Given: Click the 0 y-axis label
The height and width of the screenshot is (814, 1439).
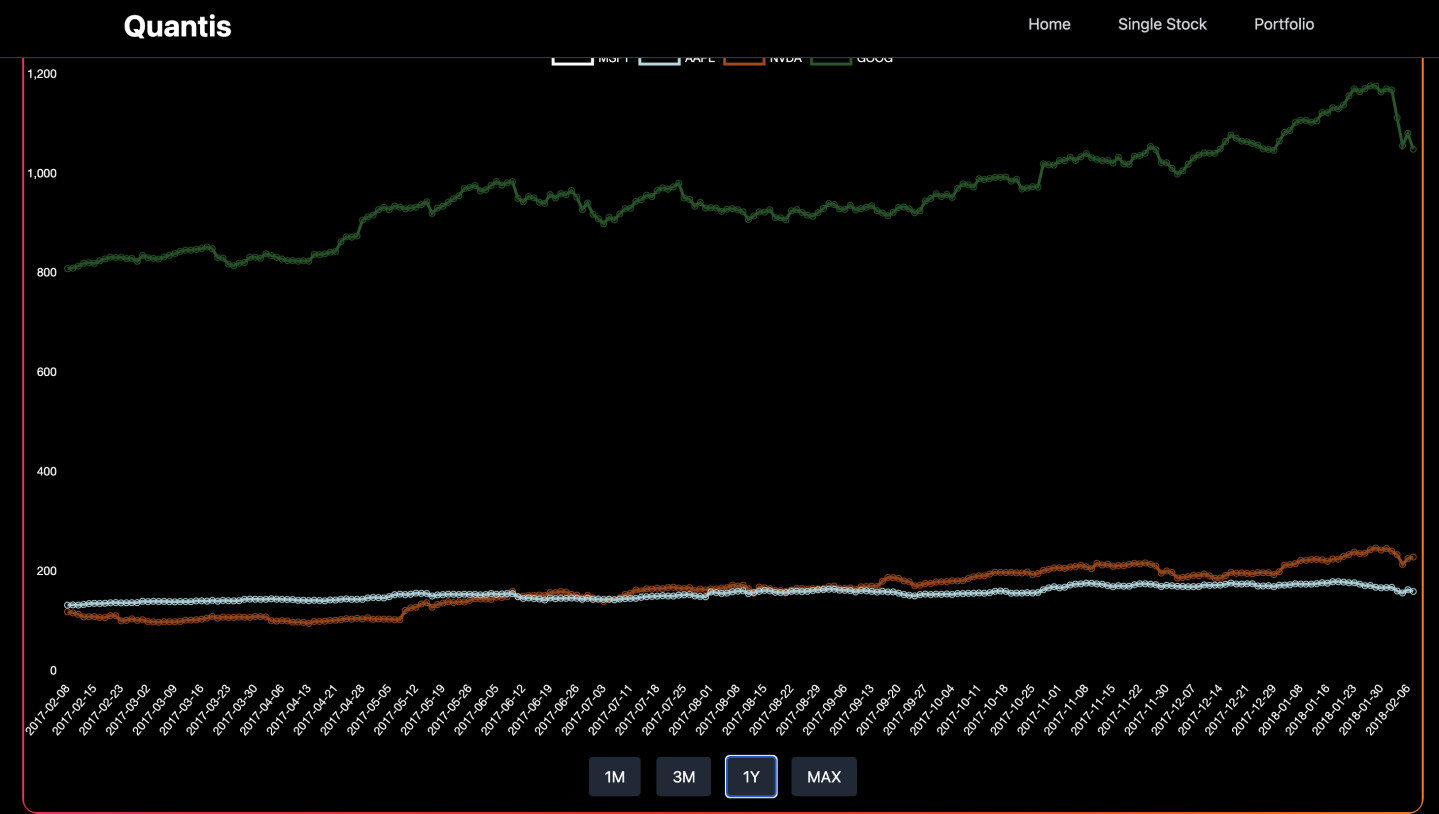Looking at the screenshot, I should [x=53, y=670].
